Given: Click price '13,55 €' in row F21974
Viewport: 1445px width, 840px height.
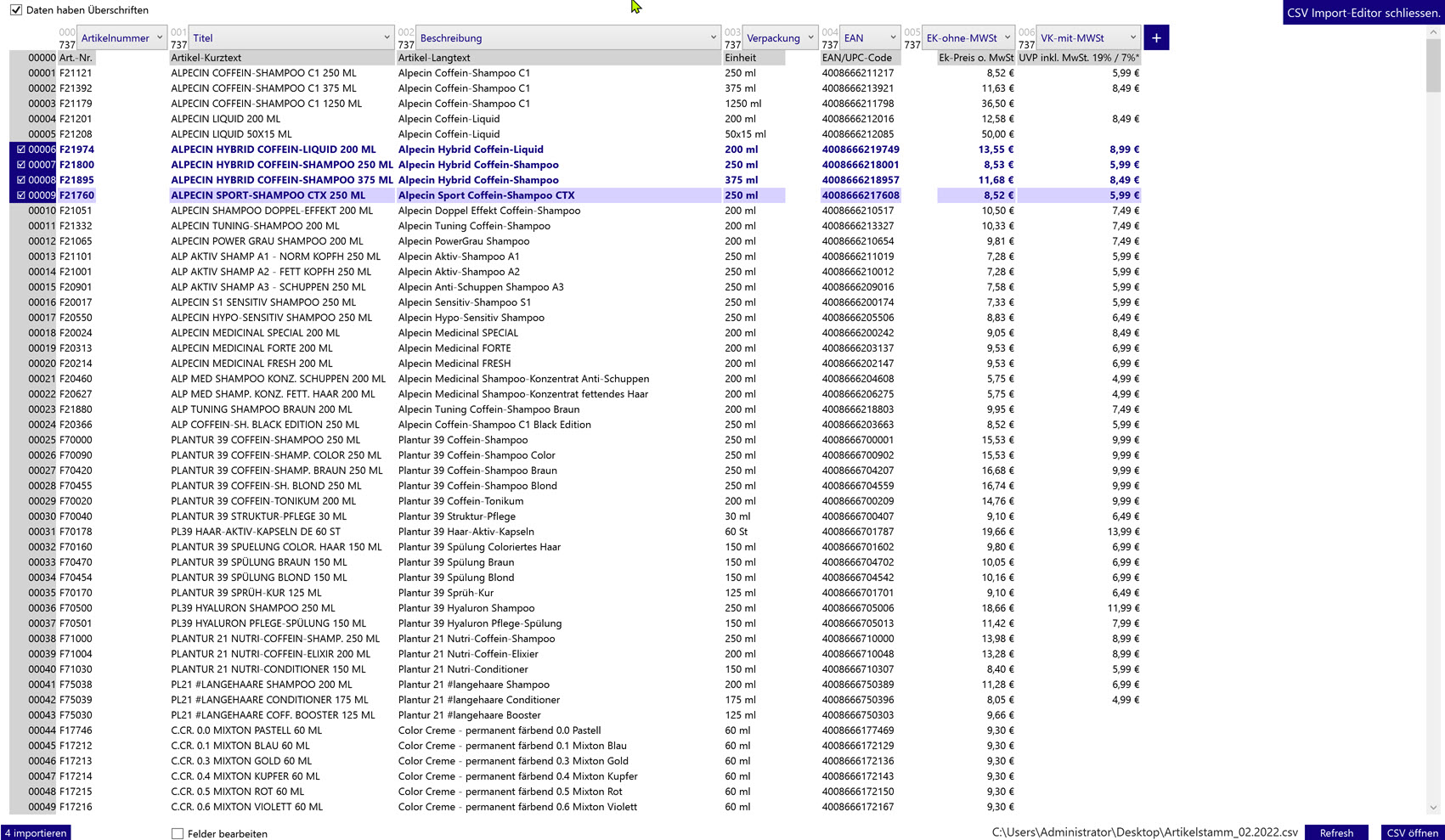Looking at the screenshot, I should [x=996, y=149].
